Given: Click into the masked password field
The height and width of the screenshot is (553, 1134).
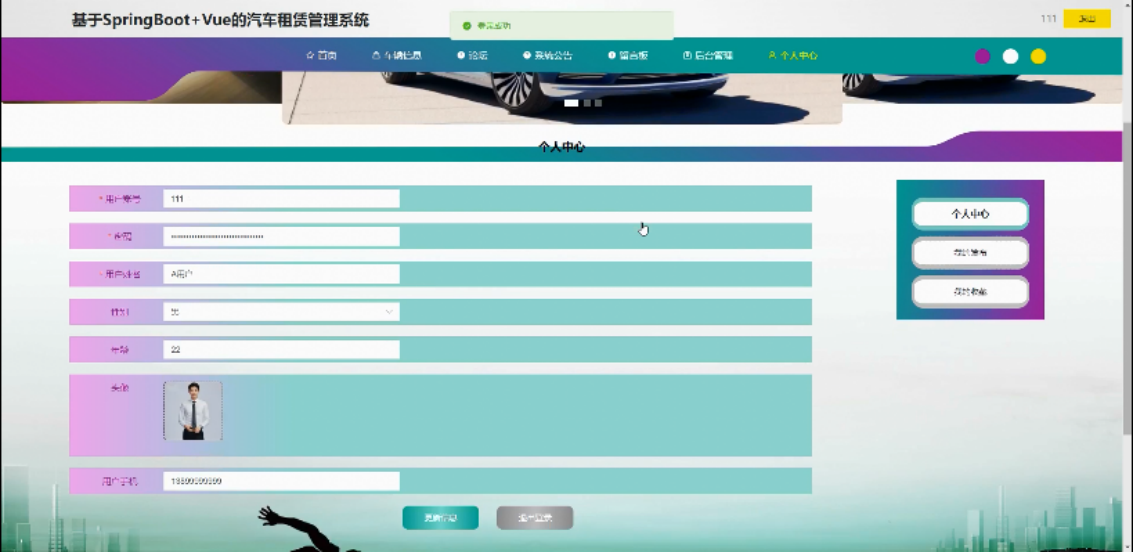Looking at the screenshot, I should pos(281,236).
